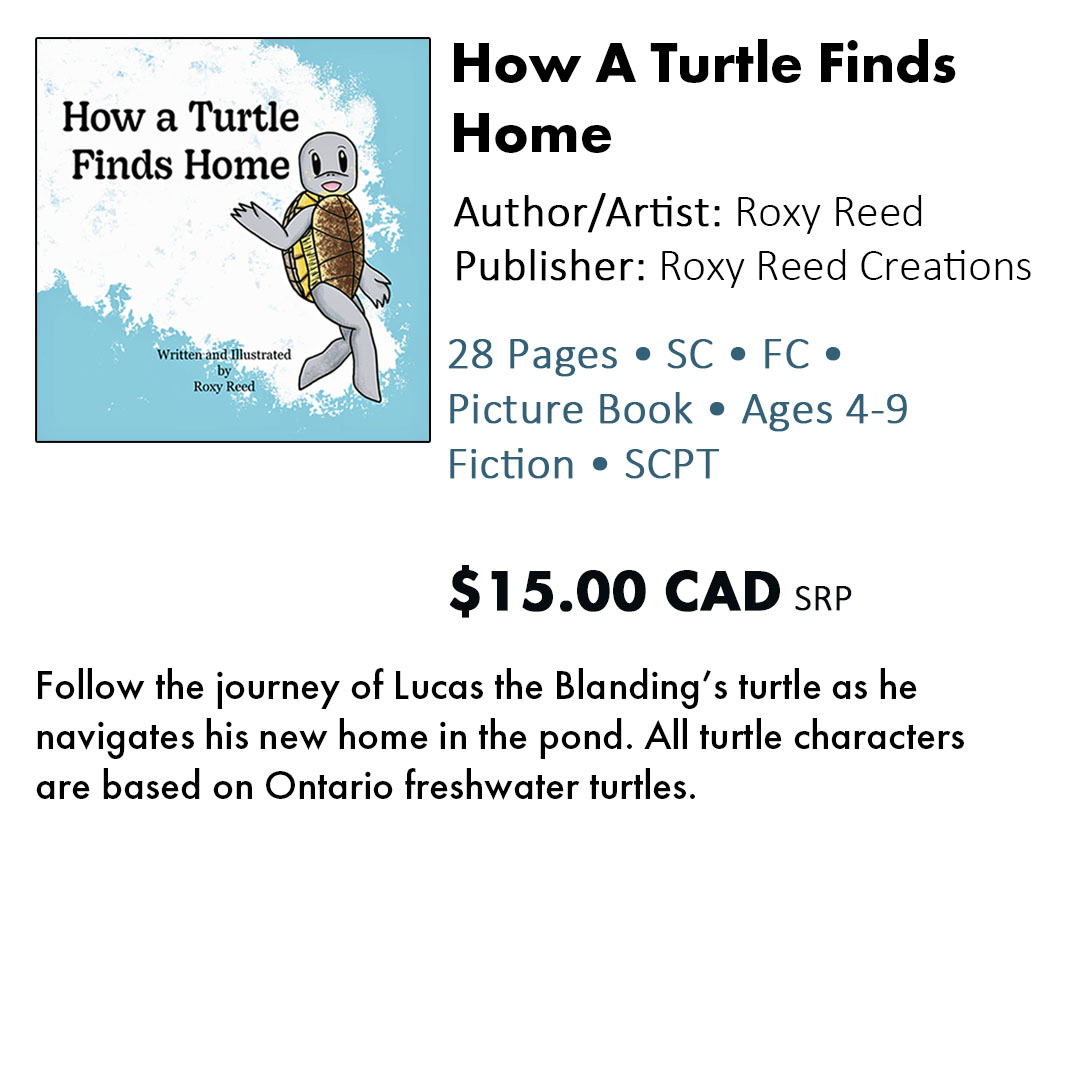Click the $15.00 CAD price
This screenshot has height=1080, width=1080.
pyautogui.click(x=614, y=591)
